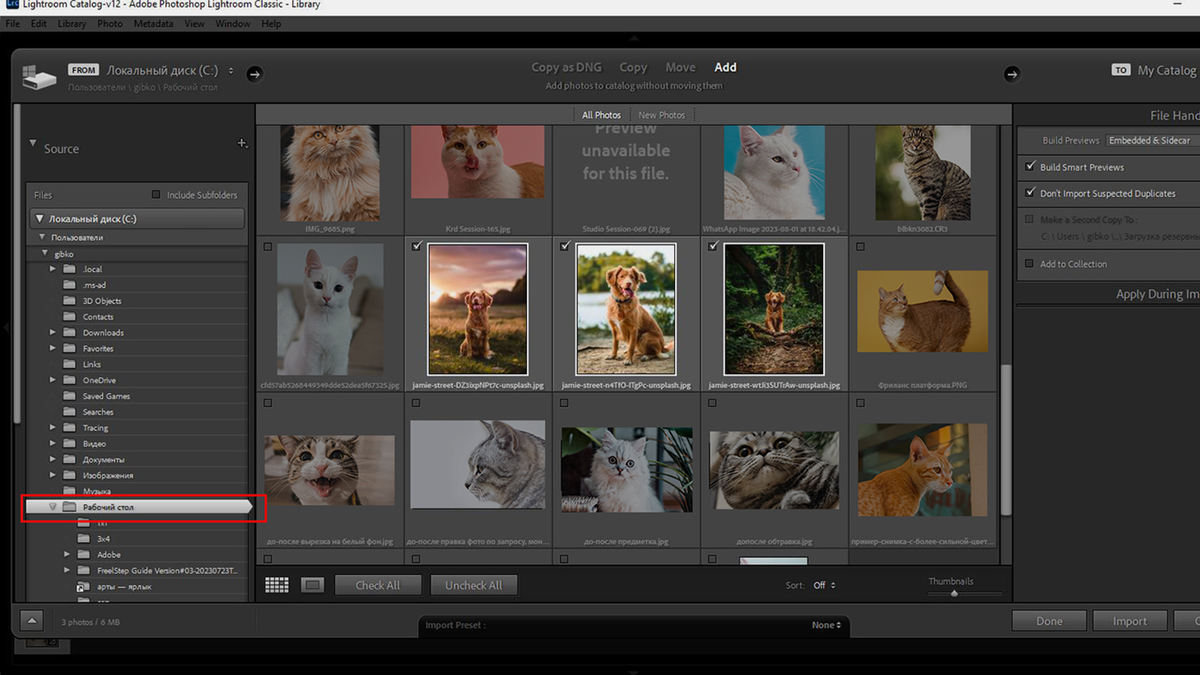The image size is (1200, 675).
Task: Expand the Adobe folder
Action: coord(68,554)
